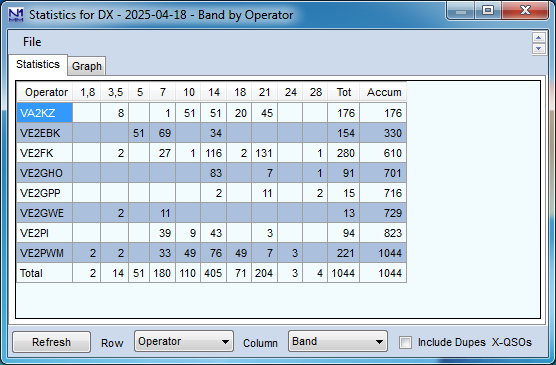Image resolution: width=556 pixels, height=365 pixels.
Task: Open the Column dropdown showing Band
Action: (x=338, y=341)
